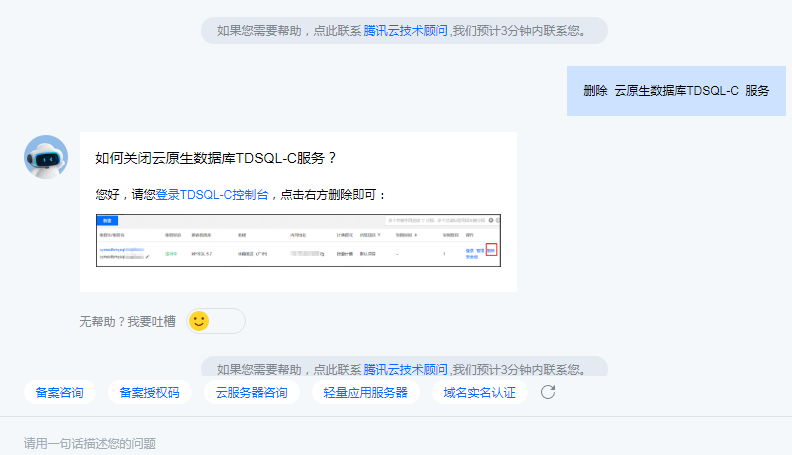
Task: Enlarge the TDSQL-C console screenshot thumbnail
Action: 299,240
